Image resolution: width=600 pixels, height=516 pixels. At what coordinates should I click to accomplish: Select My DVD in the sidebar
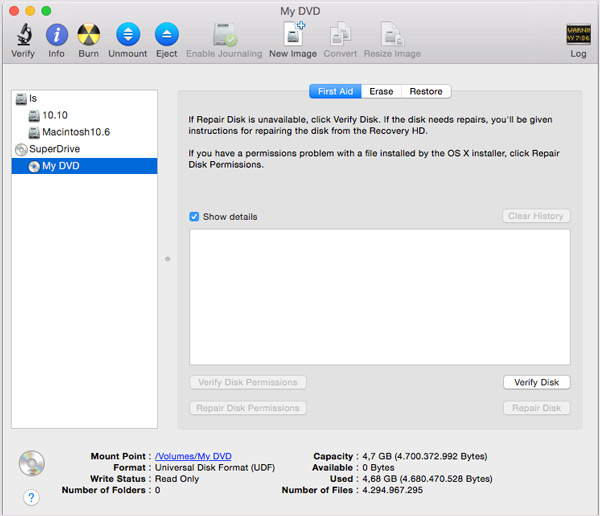point(85,166)
